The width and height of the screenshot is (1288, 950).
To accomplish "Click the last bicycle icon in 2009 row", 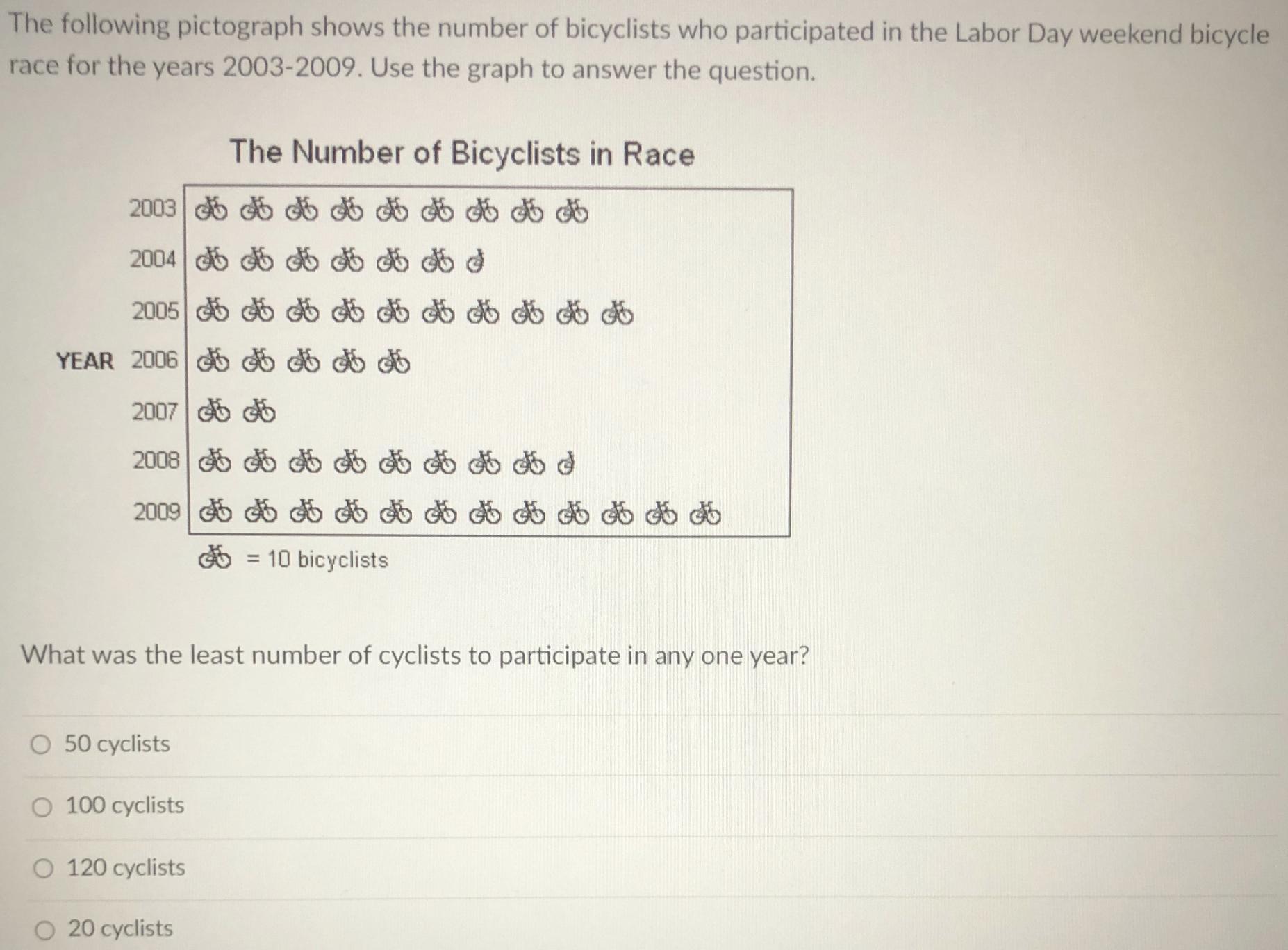I will [705, 513].
